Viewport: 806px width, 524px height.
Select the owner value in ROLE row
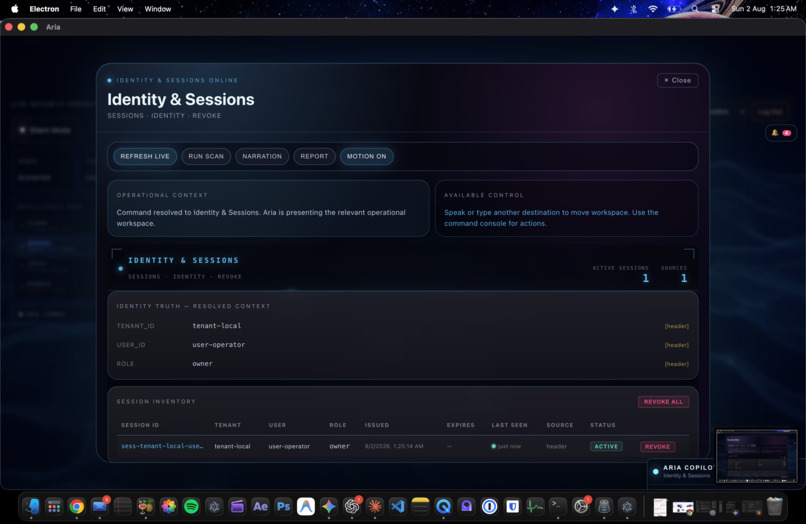tap(202, 364)
